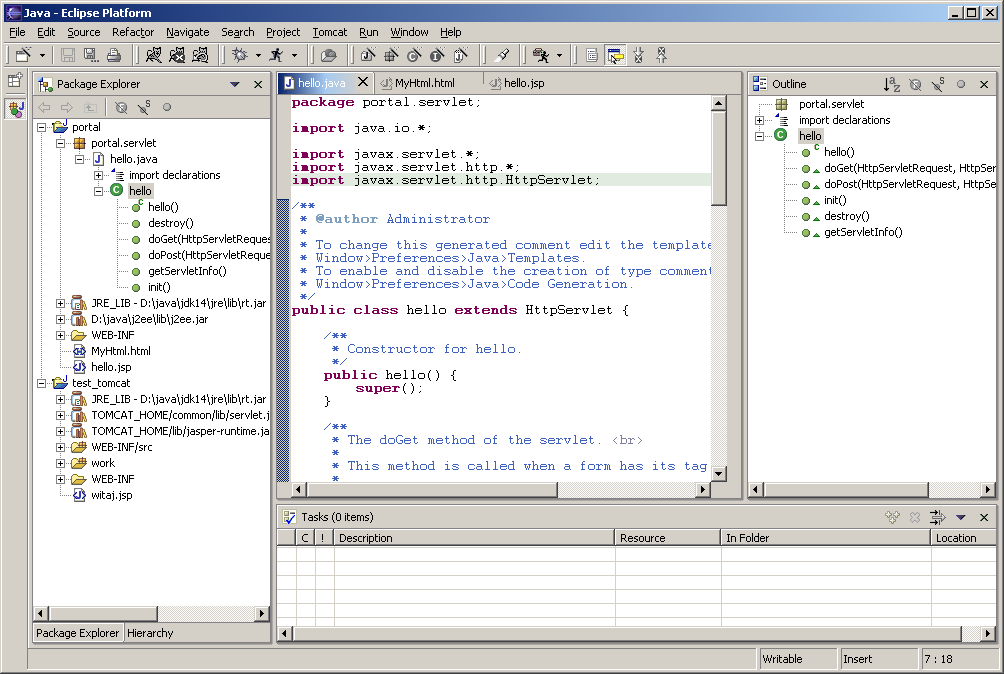Screen dimensions: 1004x674
Task: Click the Tasks filter icon
Action: (937, 517)
